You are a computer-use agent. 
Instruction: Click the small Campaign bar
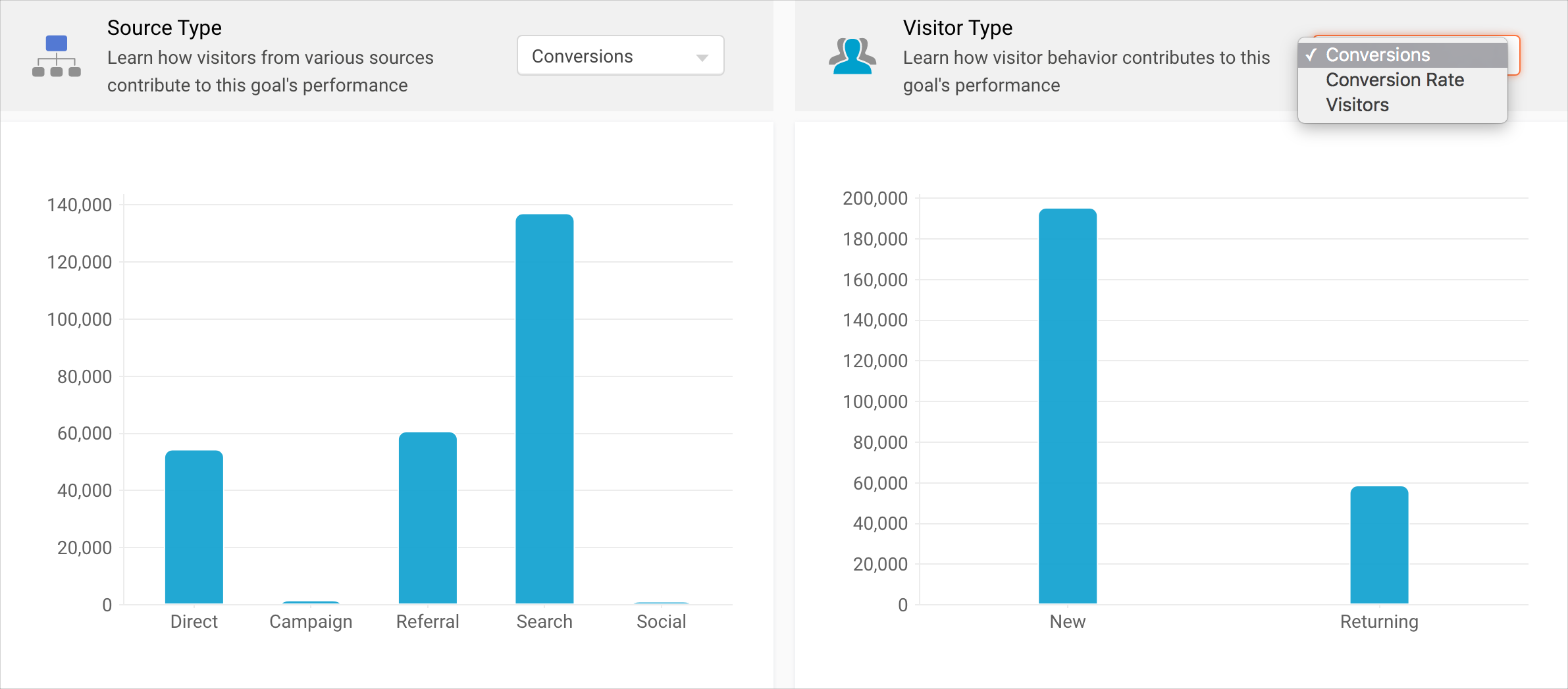(311, 602)
